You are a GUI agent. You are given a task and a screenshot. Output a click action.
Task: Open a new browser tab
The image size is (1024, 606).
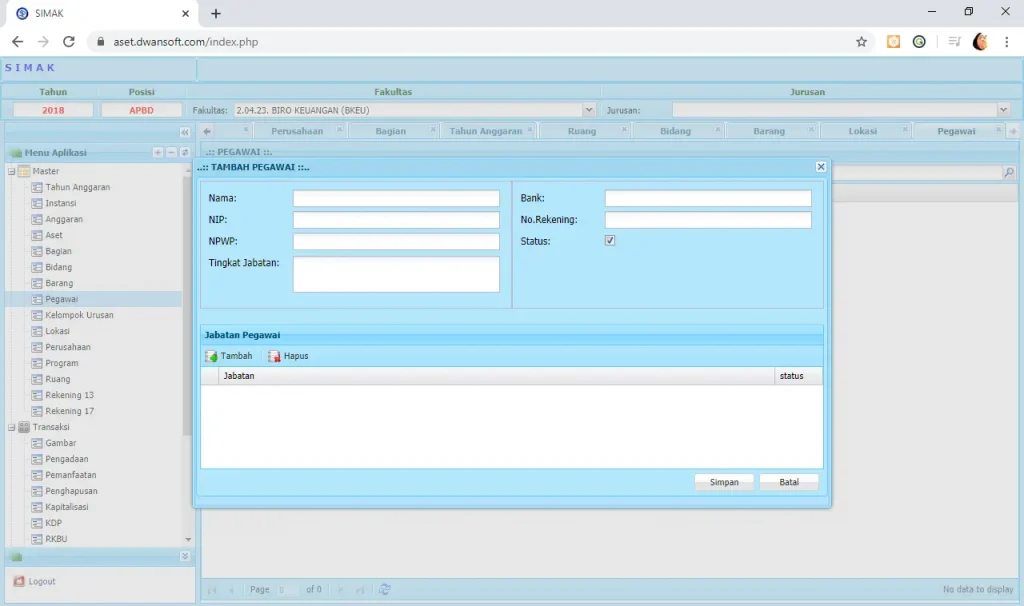(x=216, y=13)
